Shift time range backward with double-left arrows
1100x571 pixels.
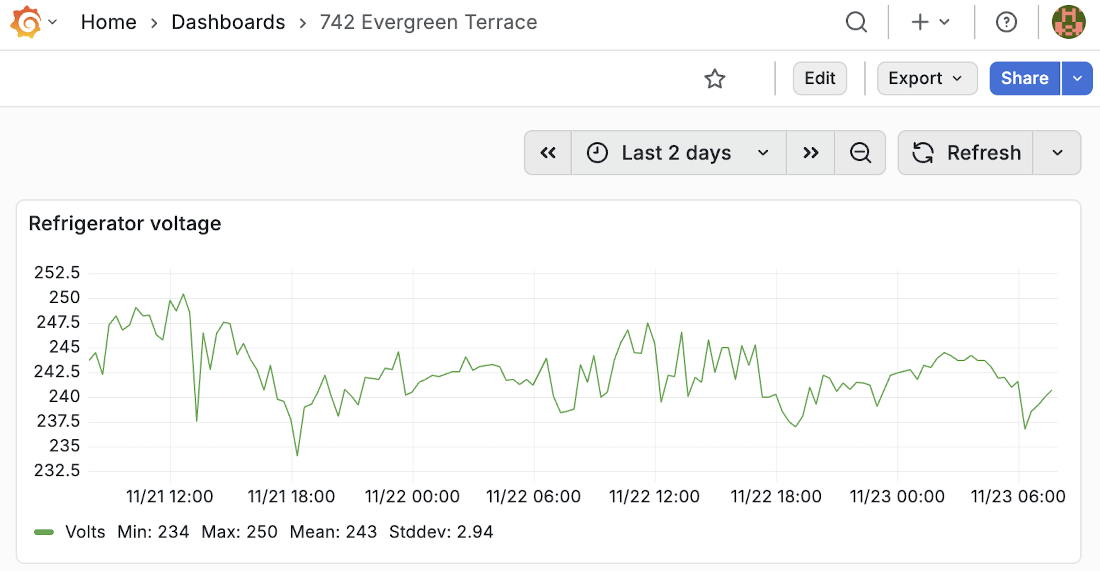[x=548, y=153]
